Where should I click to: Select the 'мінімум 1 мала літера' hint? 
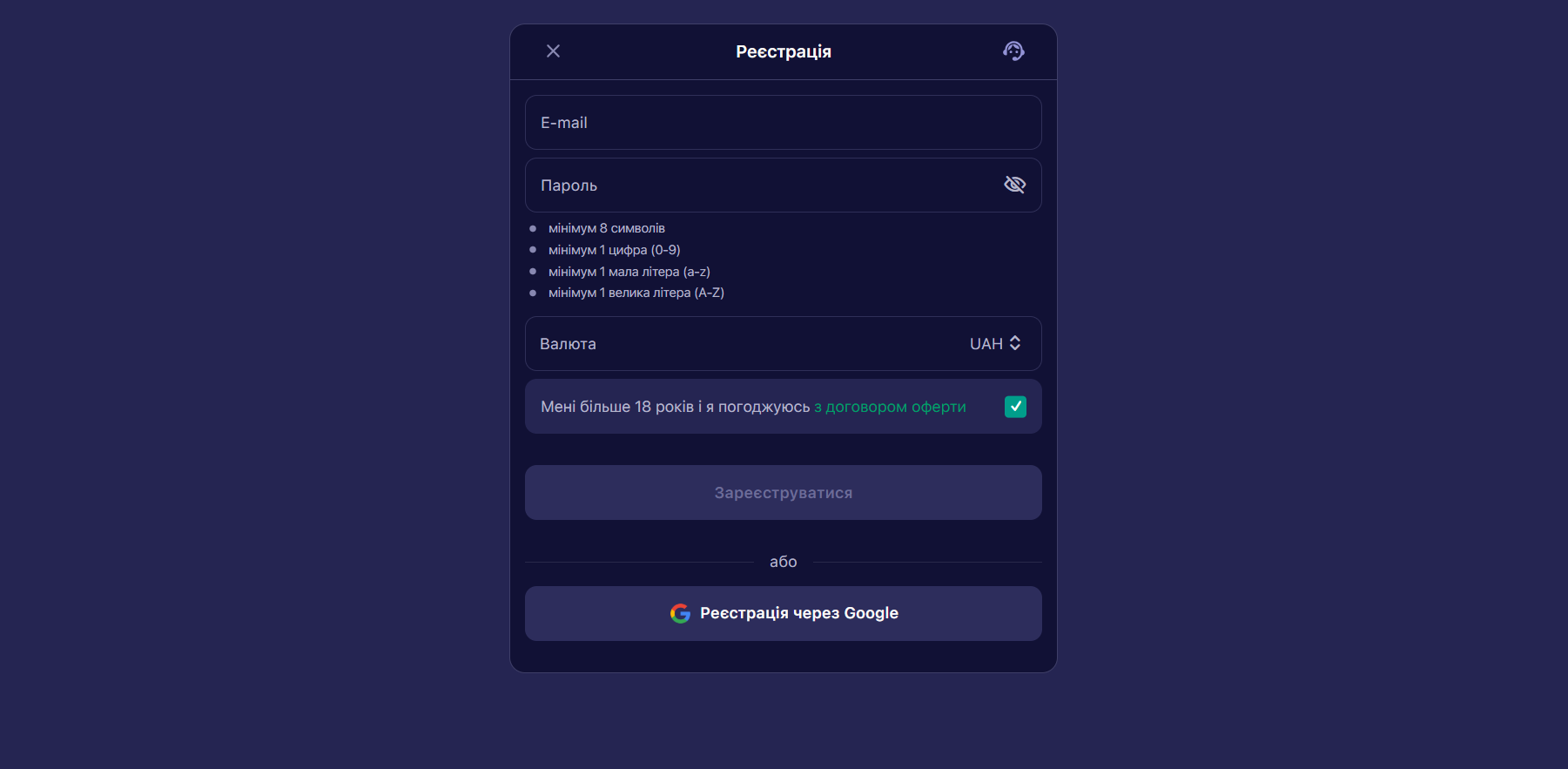point(629,272)
